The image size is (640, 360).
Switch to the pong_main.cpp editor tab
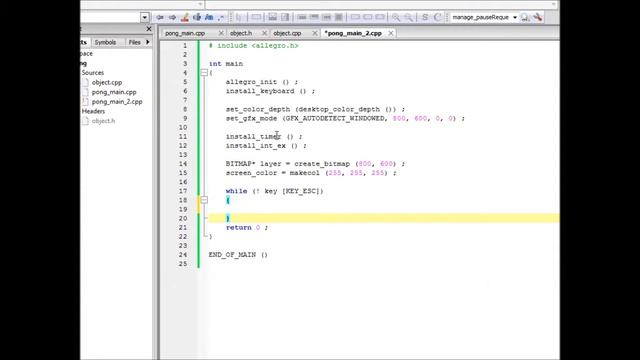click(x=185, y=33)
